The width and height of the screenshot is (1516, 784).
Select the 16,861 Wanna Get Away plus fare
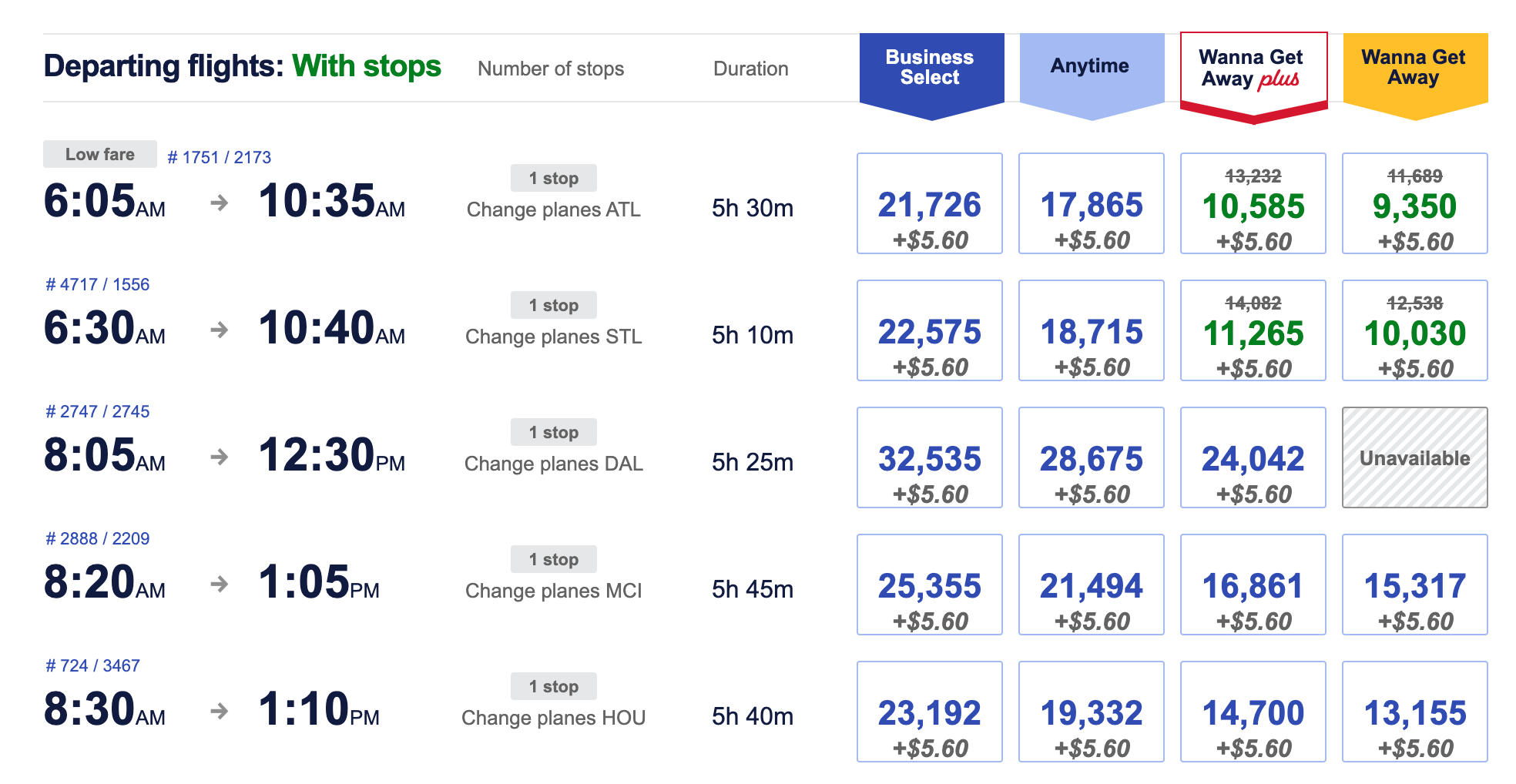pyautogui.click(x=1253, y=585)
